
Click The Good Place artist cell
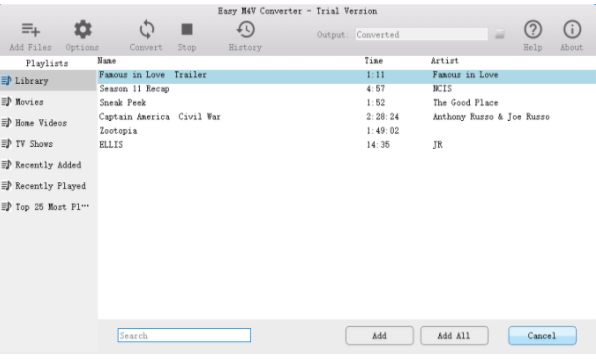(x=466, y=103)
